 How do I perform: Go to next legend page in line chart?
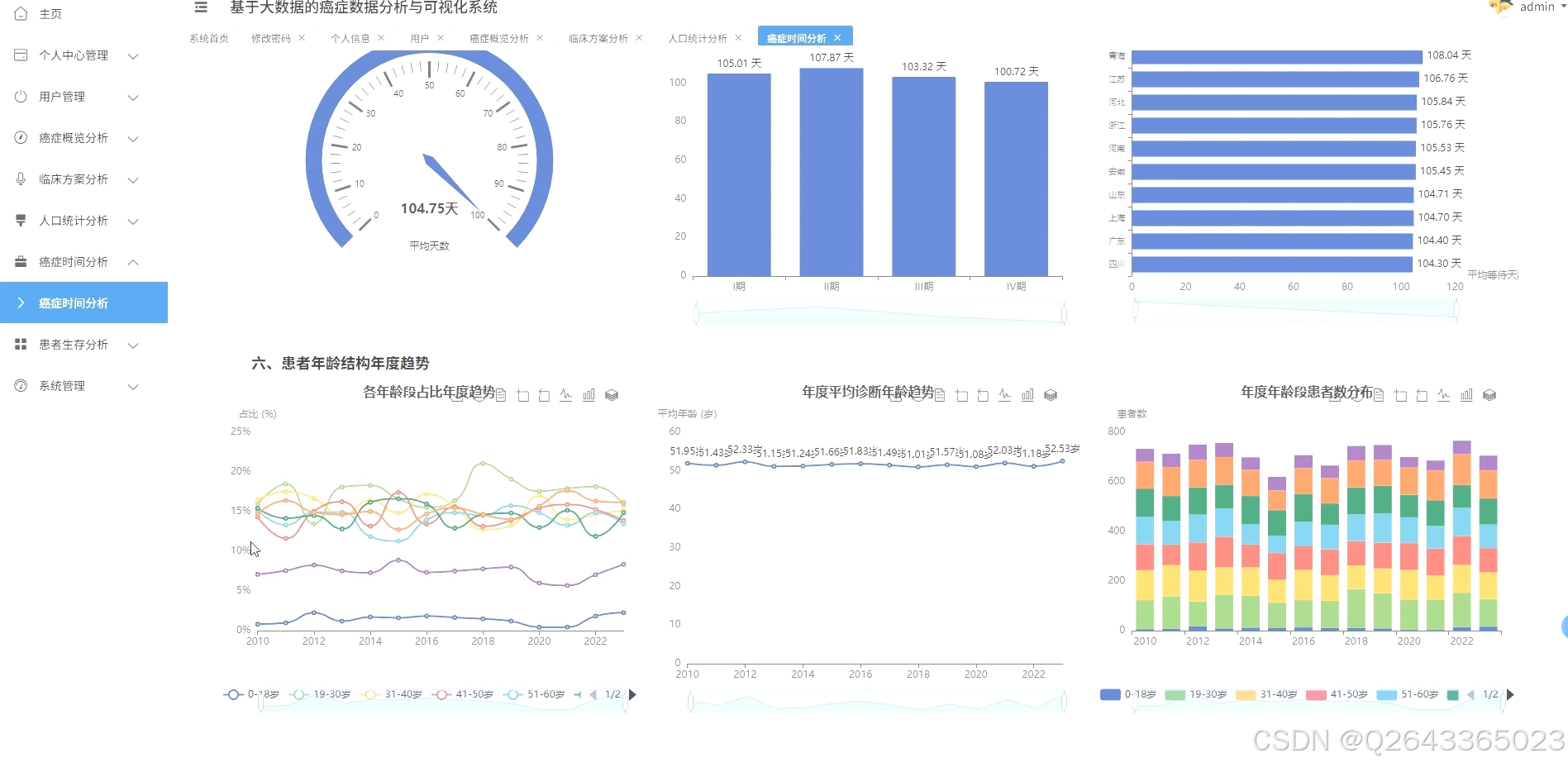tap(632, 694)
